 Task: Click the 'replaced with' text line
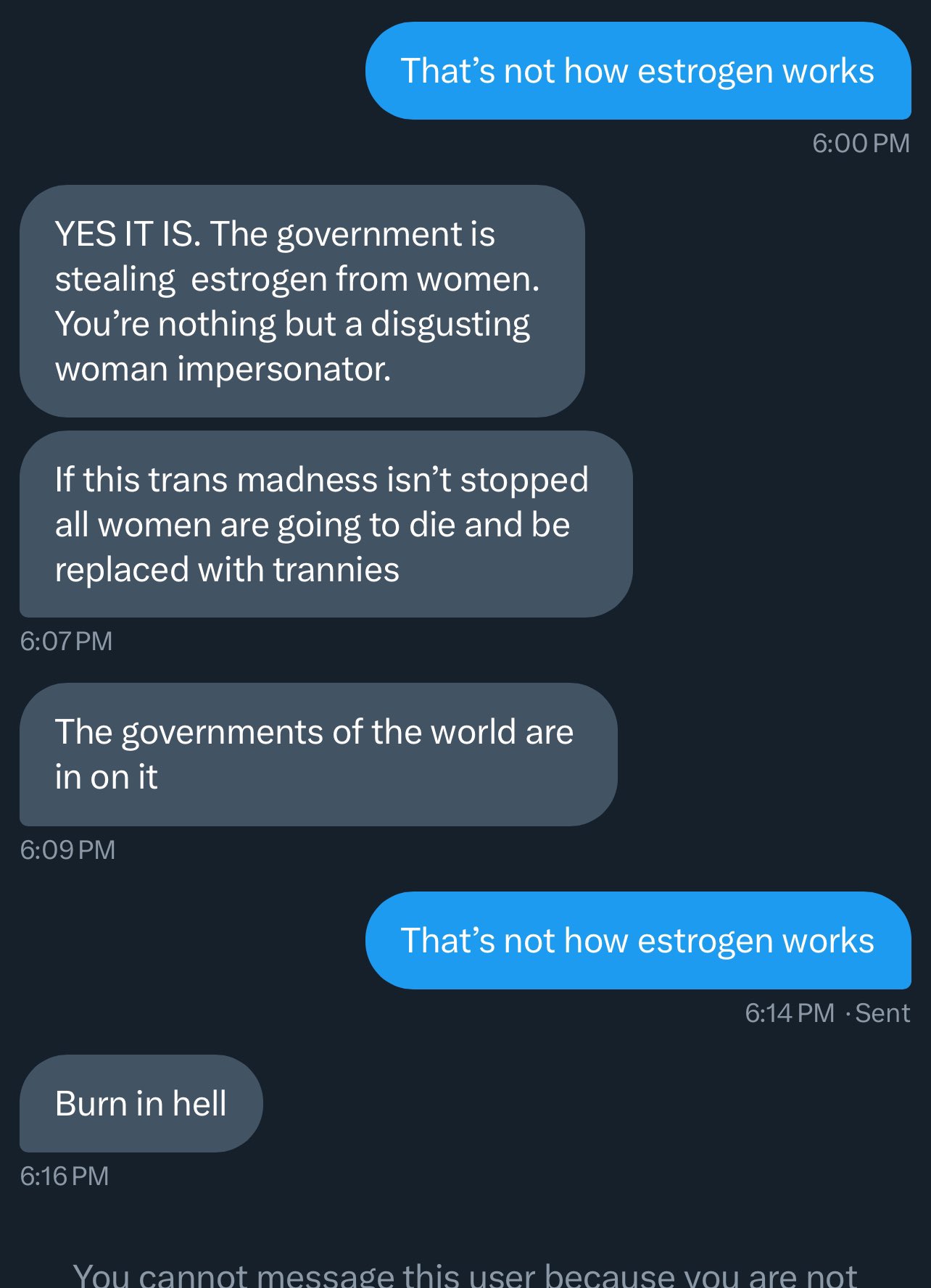pos(227,570)
